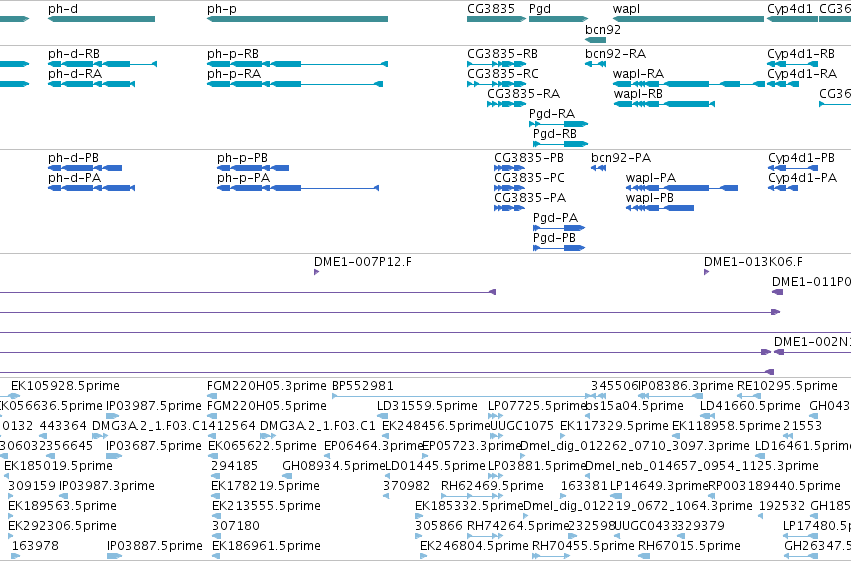
Task: Click the Cyp4d1-RB transcript
Action: click(801, 54)
